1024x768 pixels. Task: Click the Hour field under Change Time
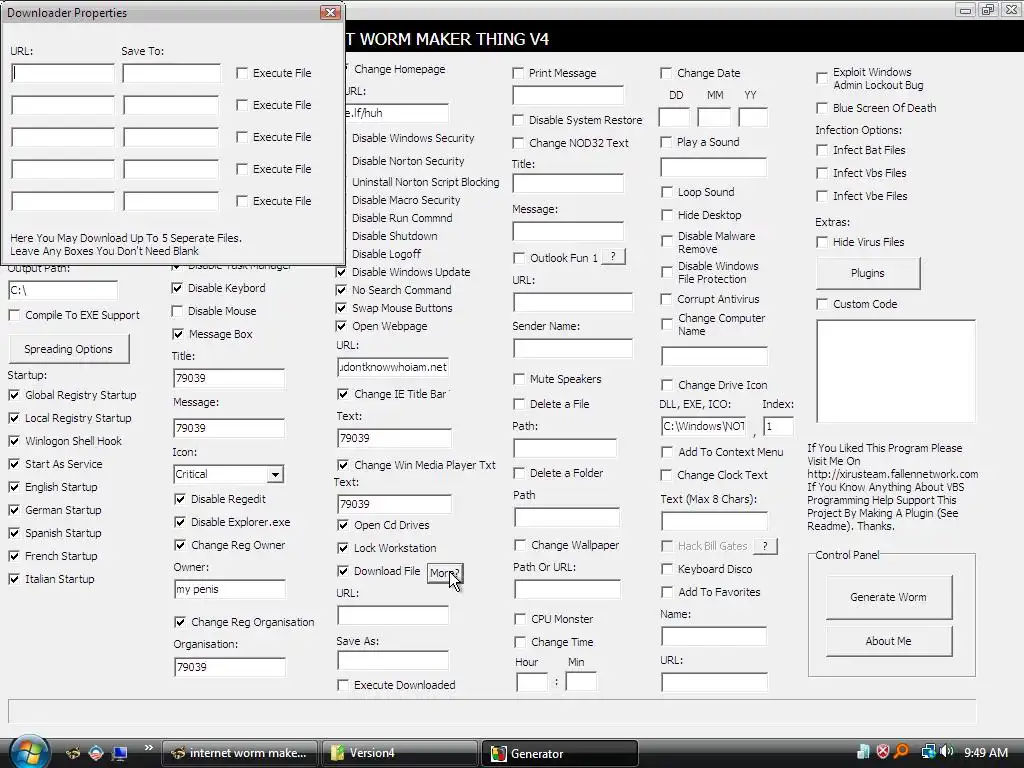532,682
